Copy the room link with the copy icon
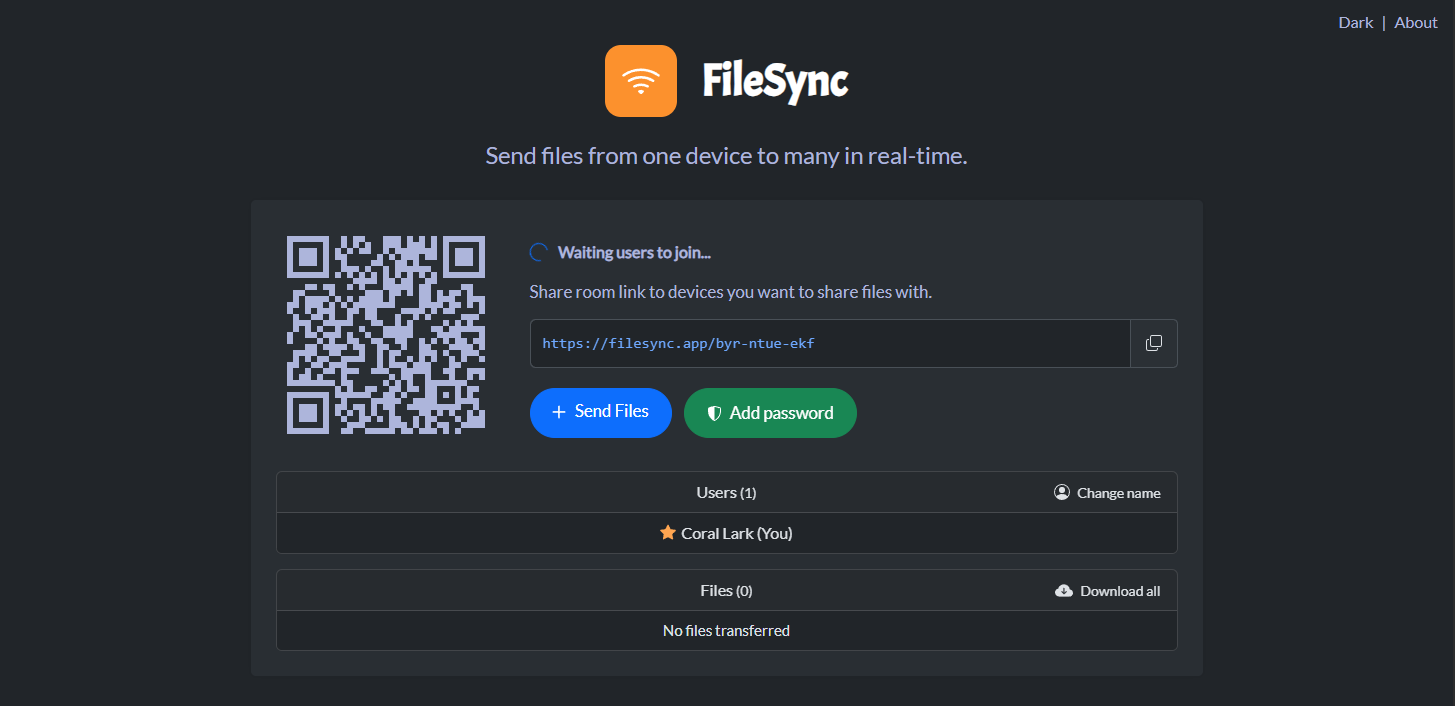The width and height of the screenshot is (1455, 706). [x=1154, y=343]
